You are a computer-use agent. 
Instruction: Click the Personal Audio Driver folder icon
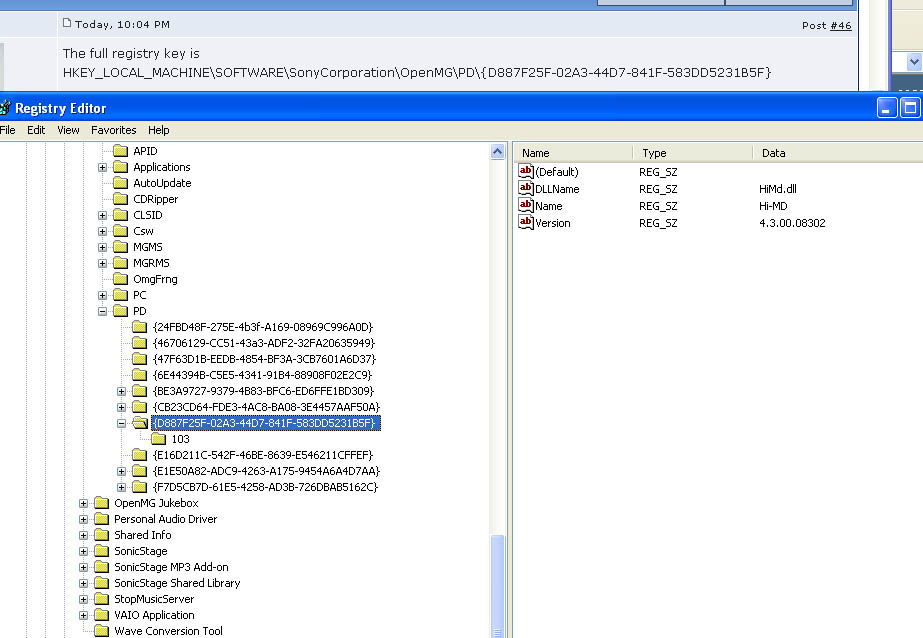coord(101,519)
